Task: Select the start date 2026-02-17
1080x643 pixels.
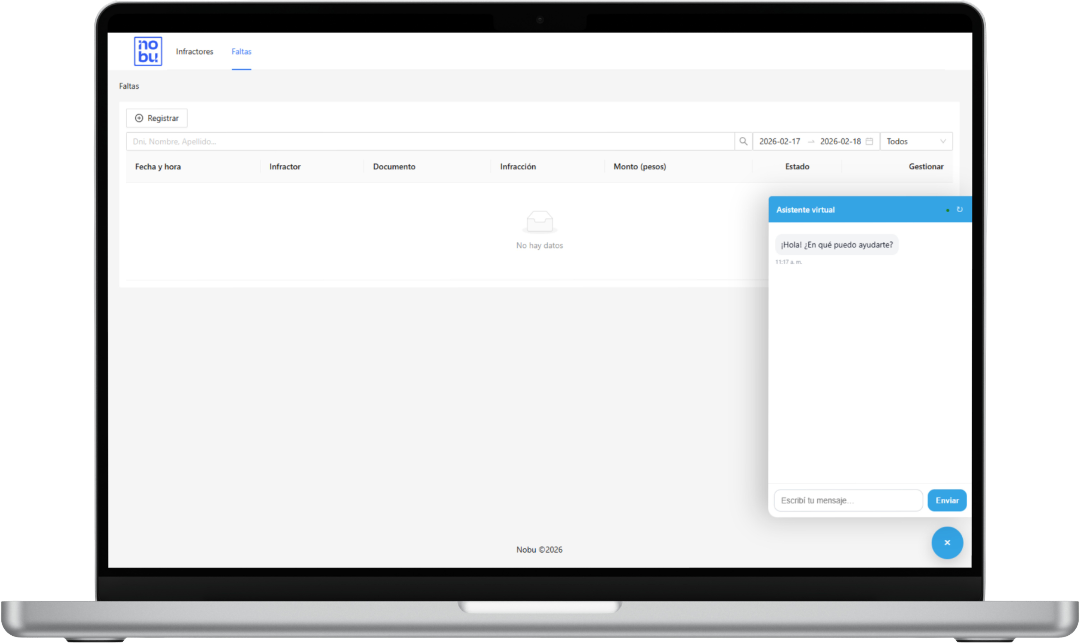Action: (780, 141)
